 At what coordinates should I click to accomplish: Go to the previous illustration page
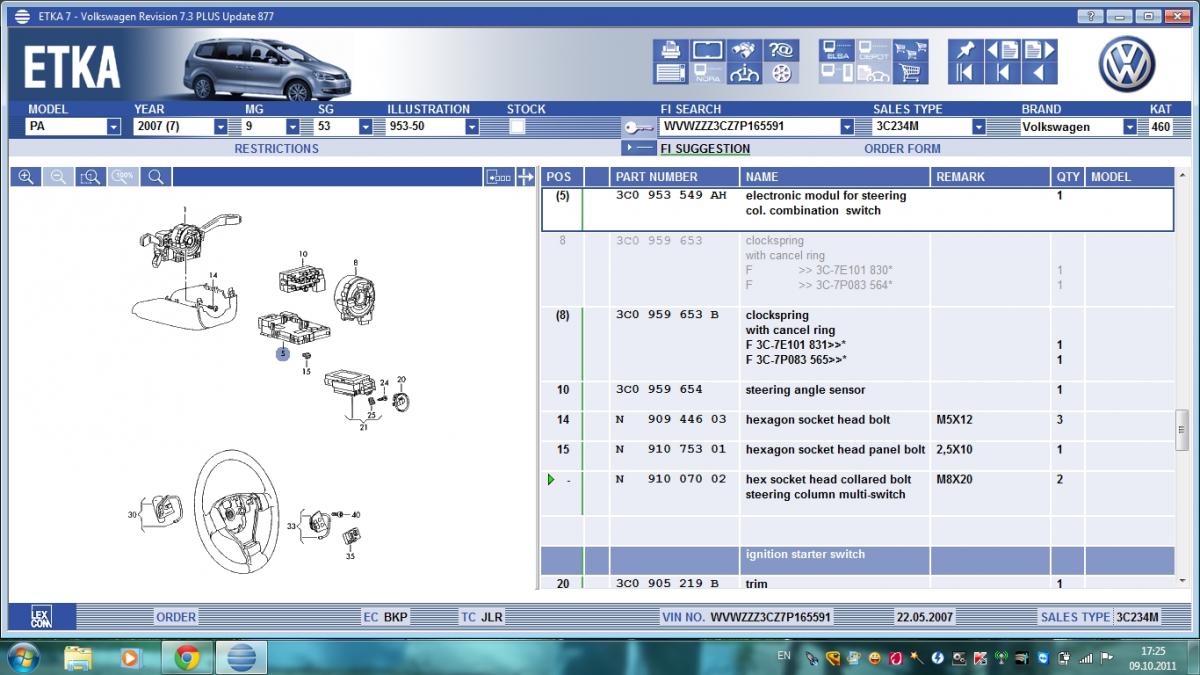point(1003,50)
